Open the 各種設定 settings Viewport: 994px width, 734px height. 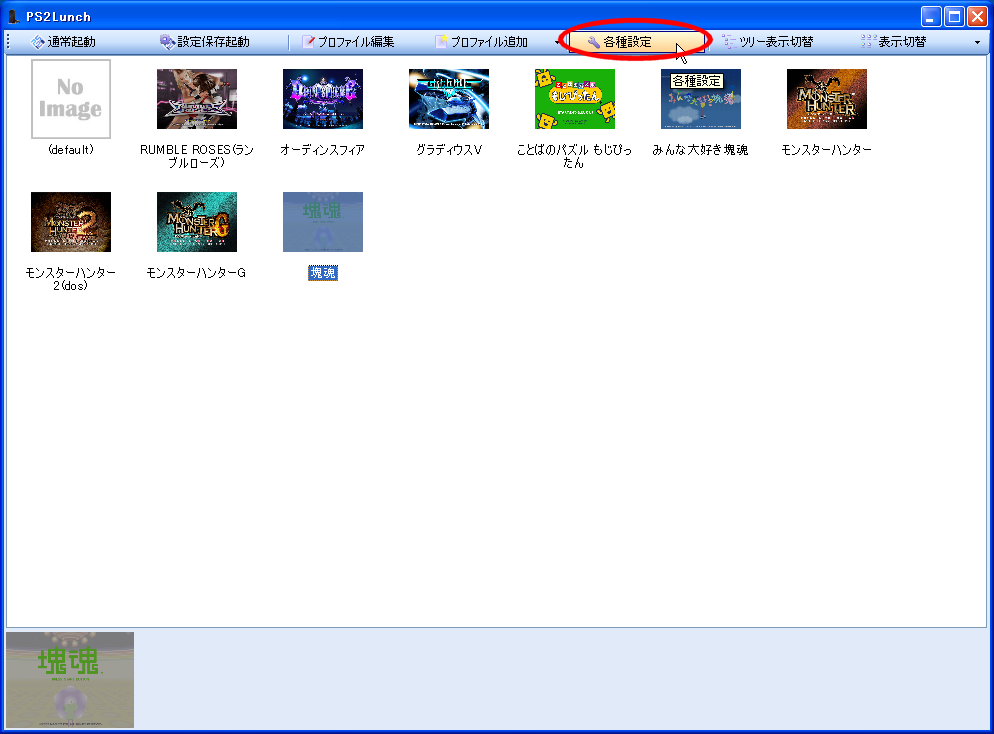636,42
